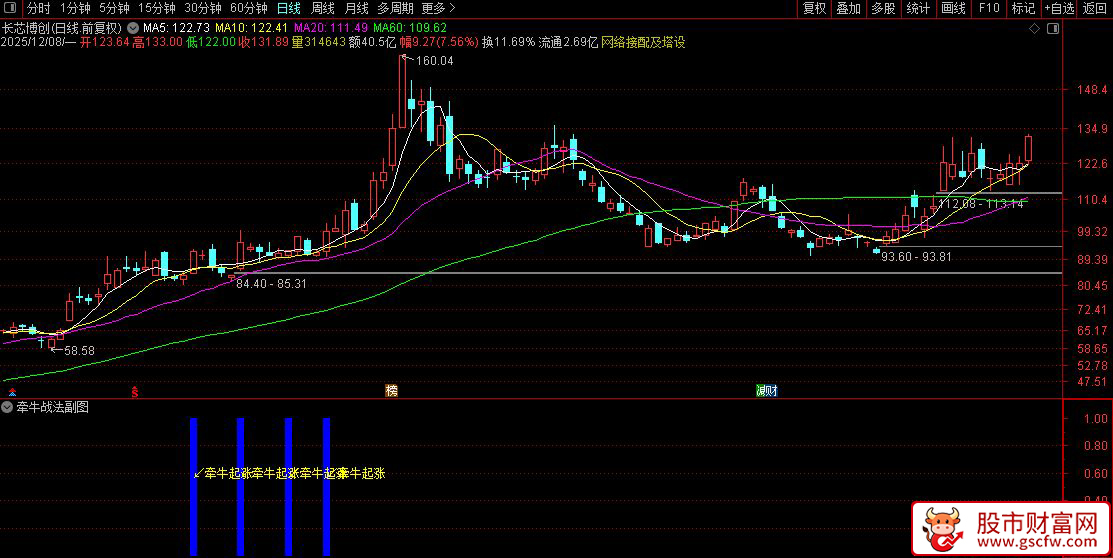Switch to 1分钟 period
1113x558 pixels.
tap(75, 9)
